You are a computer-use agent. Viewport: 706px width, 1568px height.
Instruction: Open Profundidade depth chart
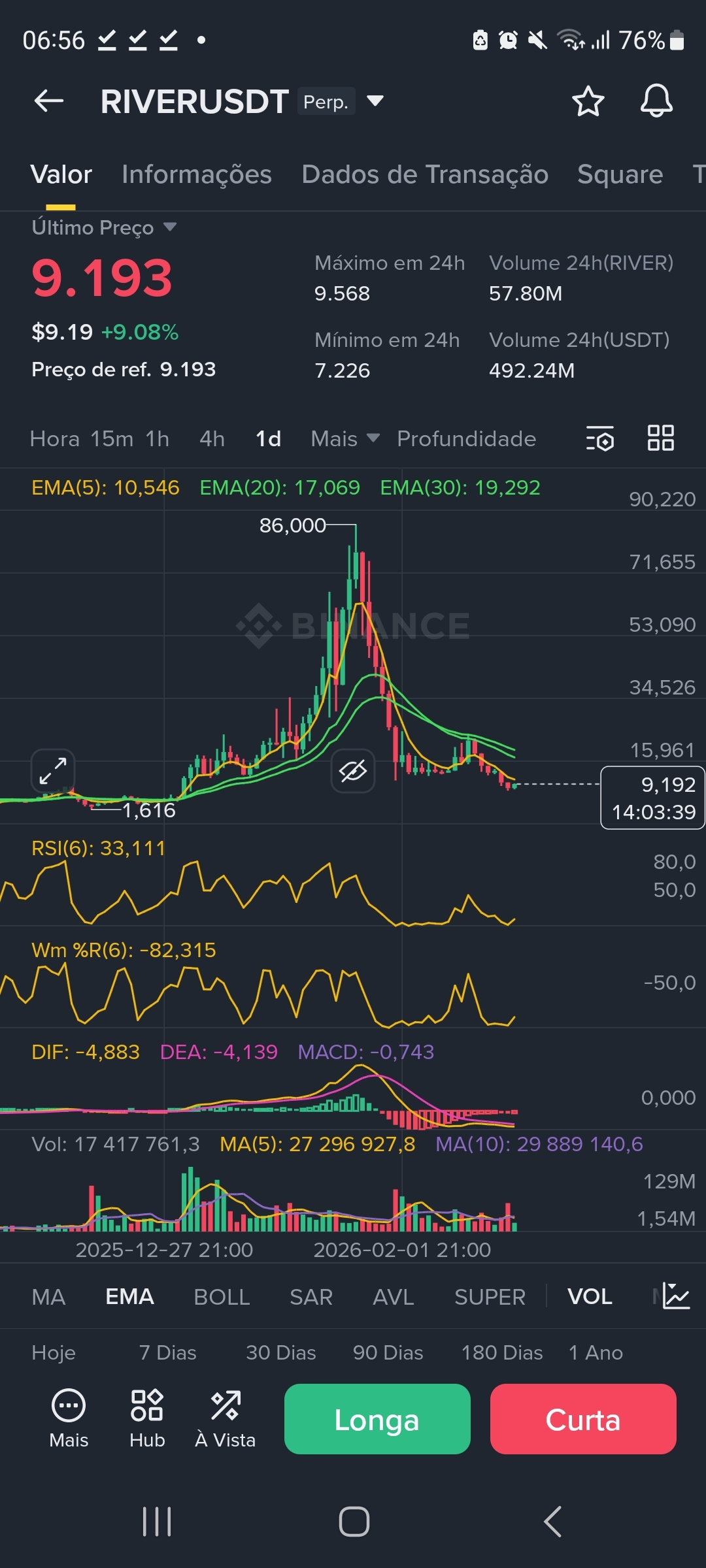467,438
